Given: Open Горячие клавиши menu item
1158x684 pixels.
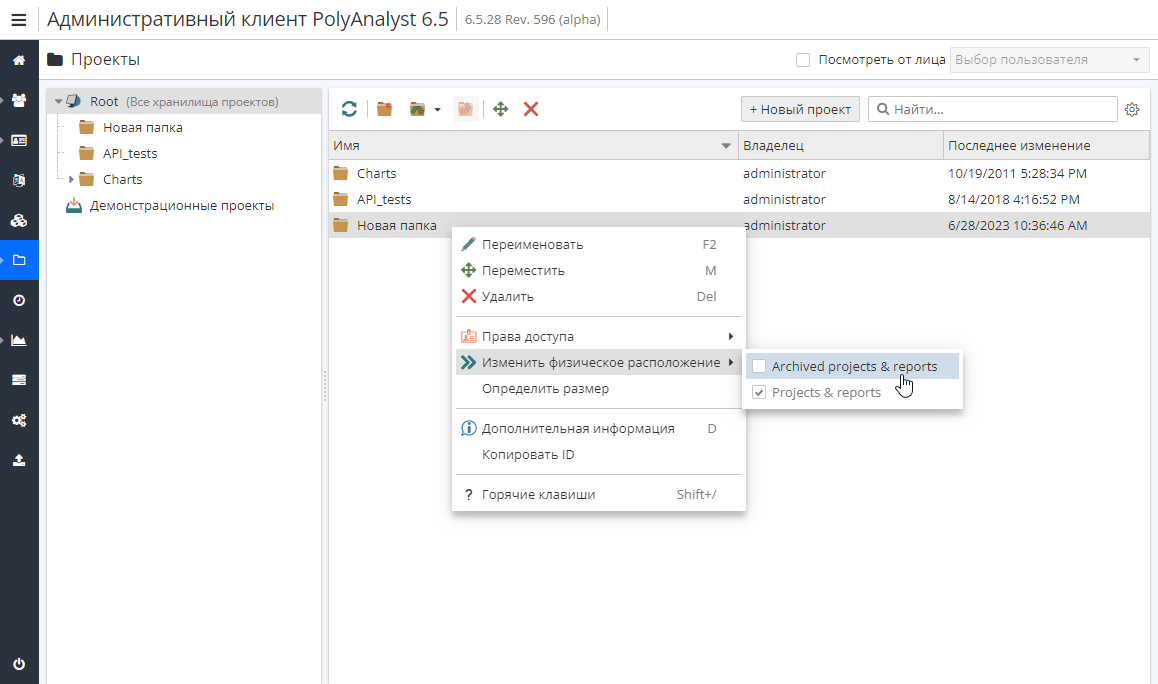Looking at the screenshot, I should coord(599,494).
